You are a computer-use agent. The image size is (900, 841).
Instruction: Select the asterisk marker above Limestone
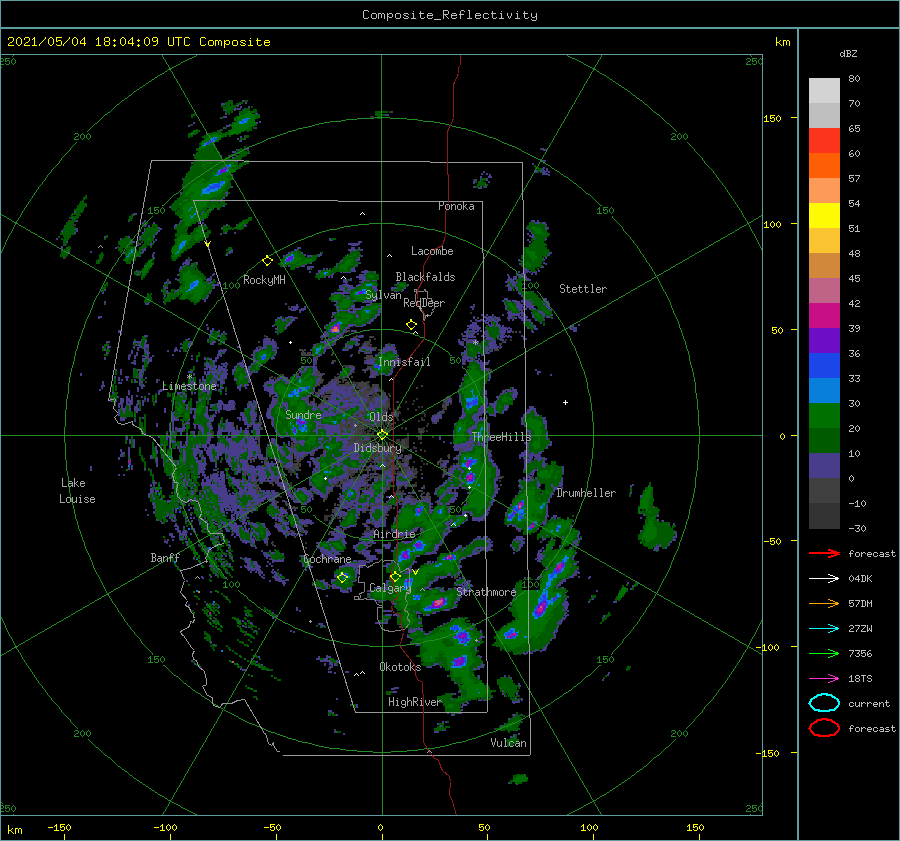coord(189,377)
